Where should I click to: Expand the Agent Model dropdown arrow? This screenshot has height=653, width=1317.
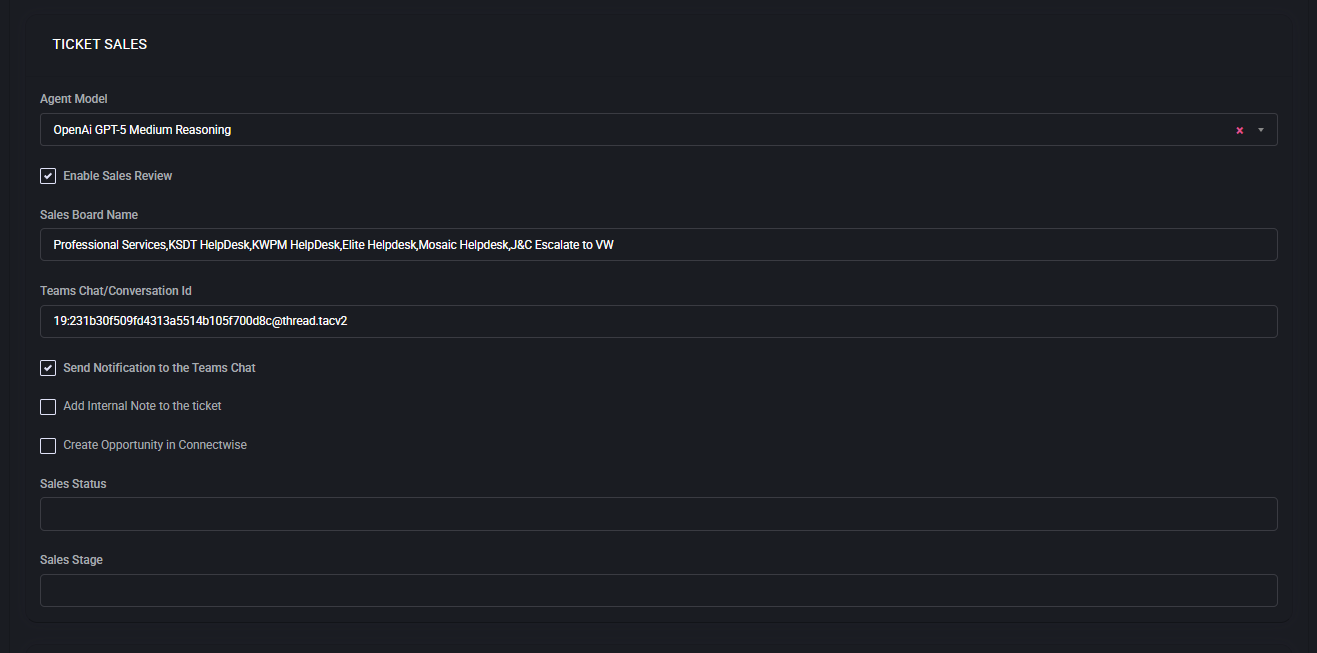(1261, 130)
